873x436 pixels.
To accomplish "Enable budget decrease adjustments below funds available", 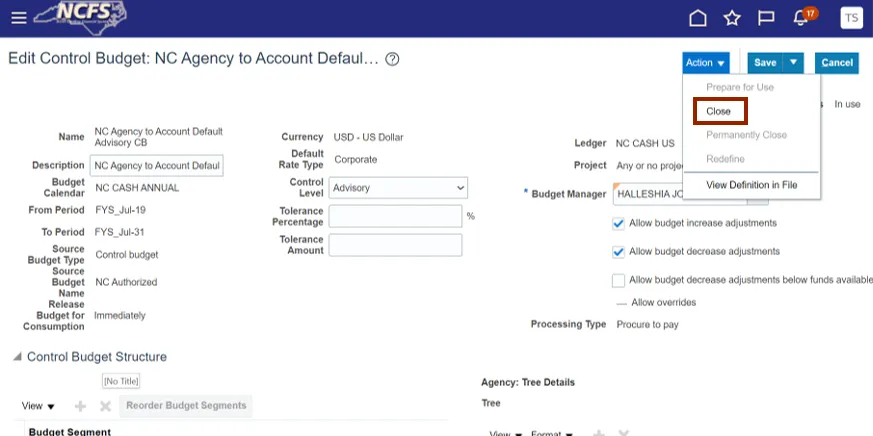I will click(x=618, y=280).
